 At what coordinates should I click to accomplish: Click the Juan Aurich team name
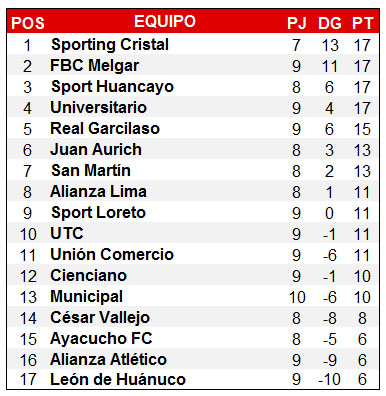[x=96, y=149]
